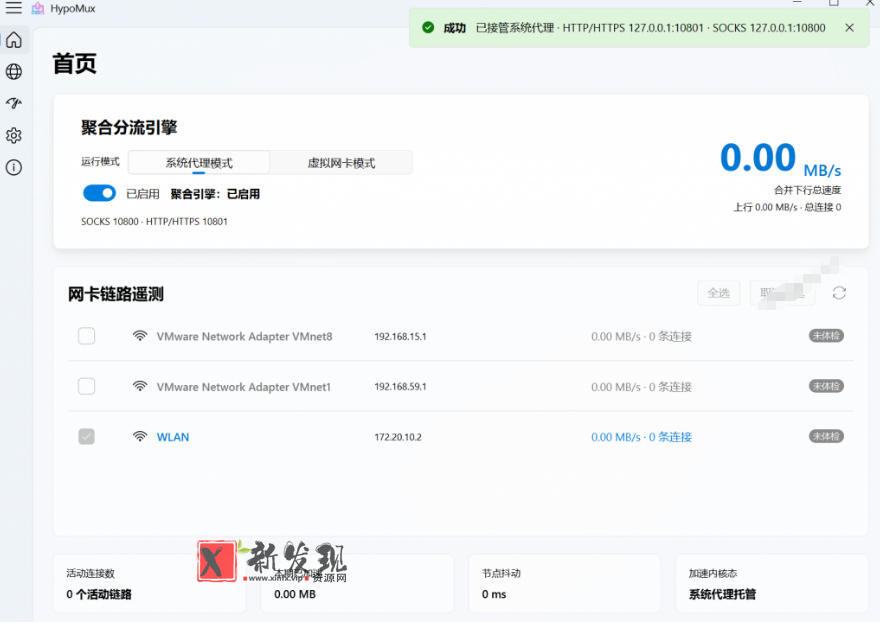Click the 首页 page heading

point(75,63)
